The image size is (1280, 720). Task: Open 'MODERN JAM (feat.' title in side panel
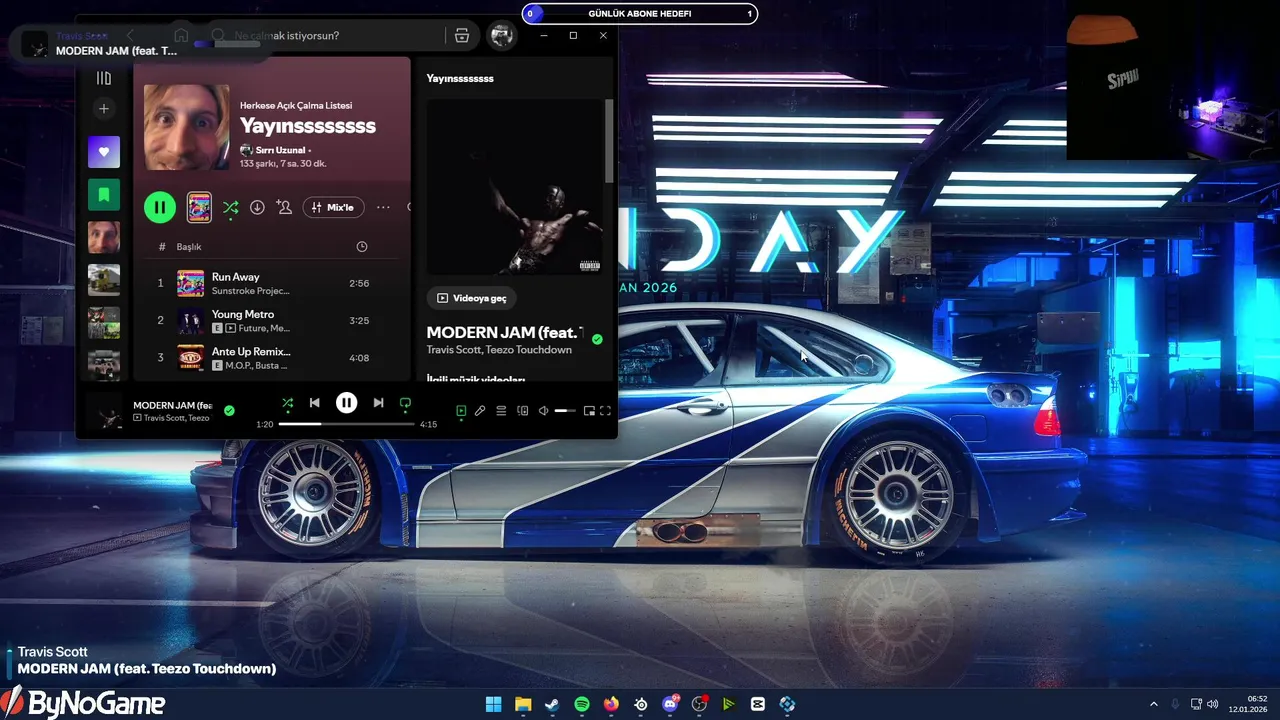point(504,332)
